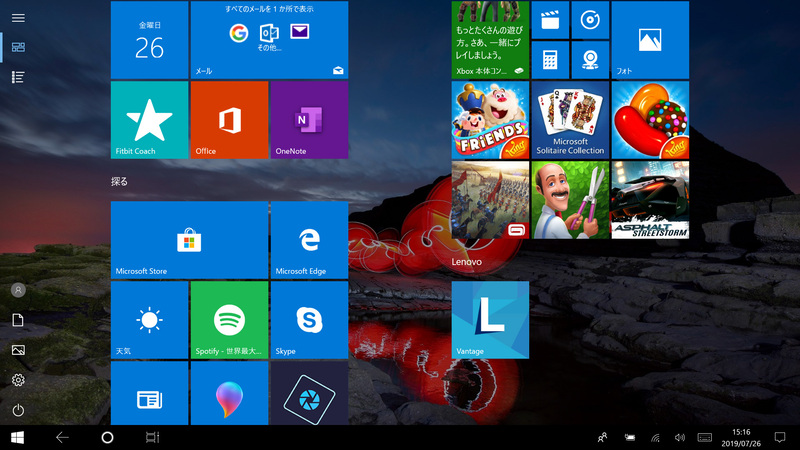Open Action Center notification icon
Viewport: 800px width, 450px height.
[x=780, y=437]
